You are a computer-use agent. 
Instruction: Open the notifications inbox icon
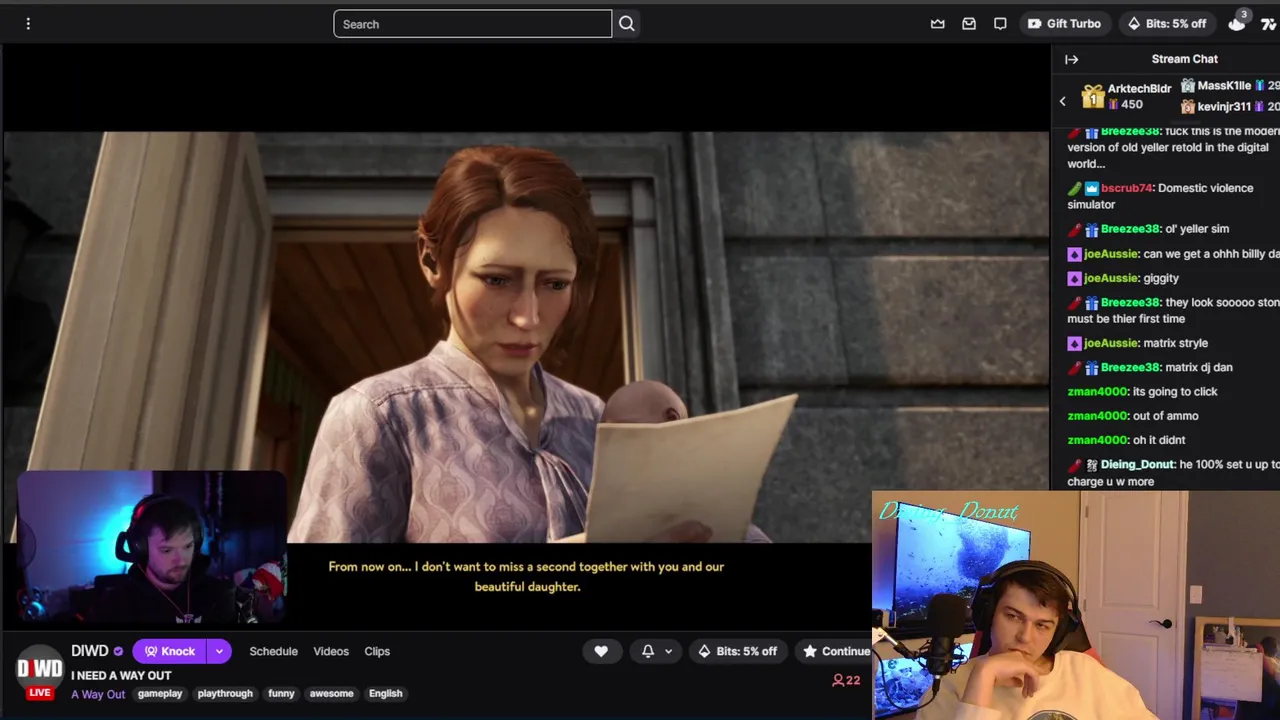click(969, 24)
